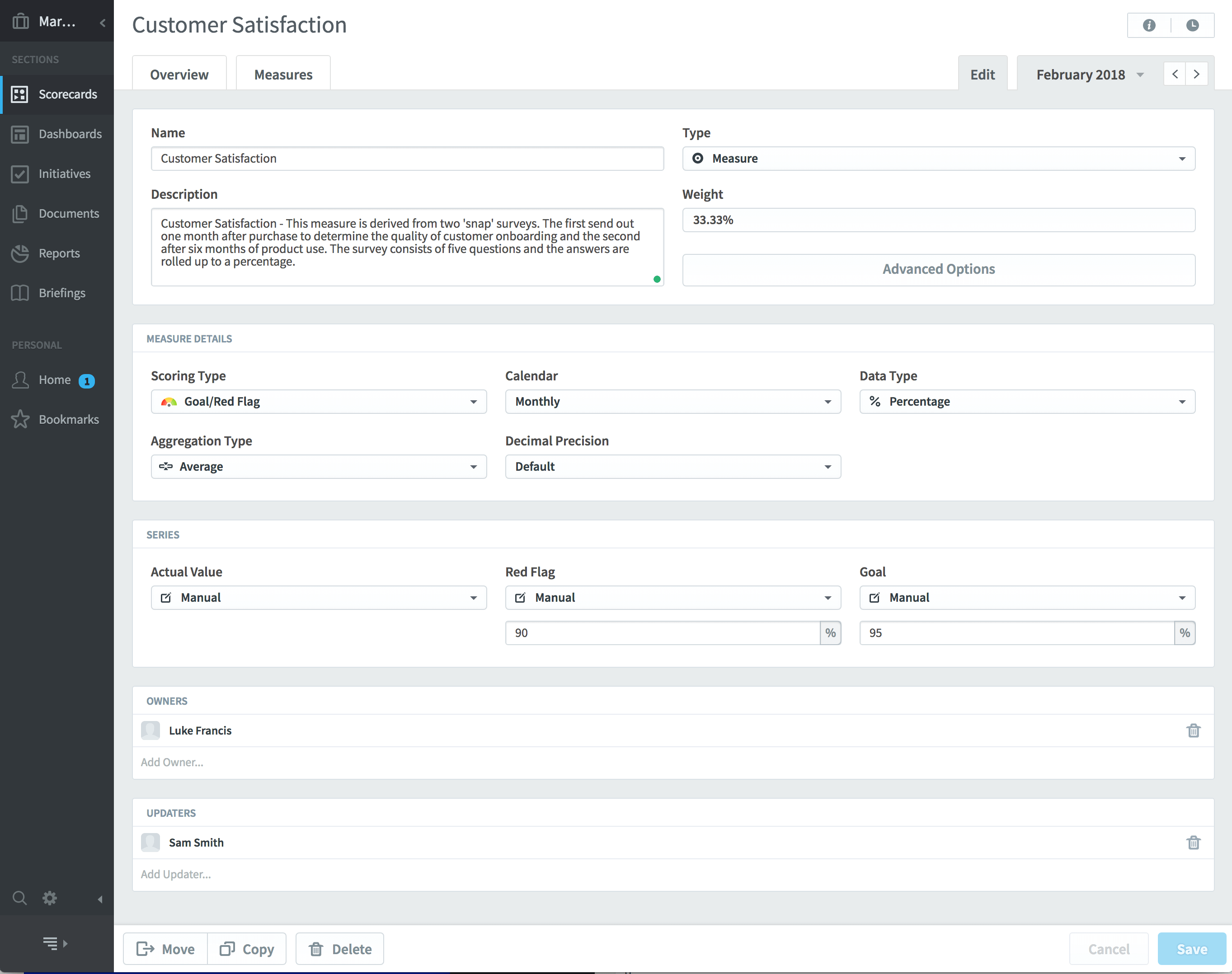This screenshot has width=1232, height=974.
Task: Open the Reports section
Action: 59,253
